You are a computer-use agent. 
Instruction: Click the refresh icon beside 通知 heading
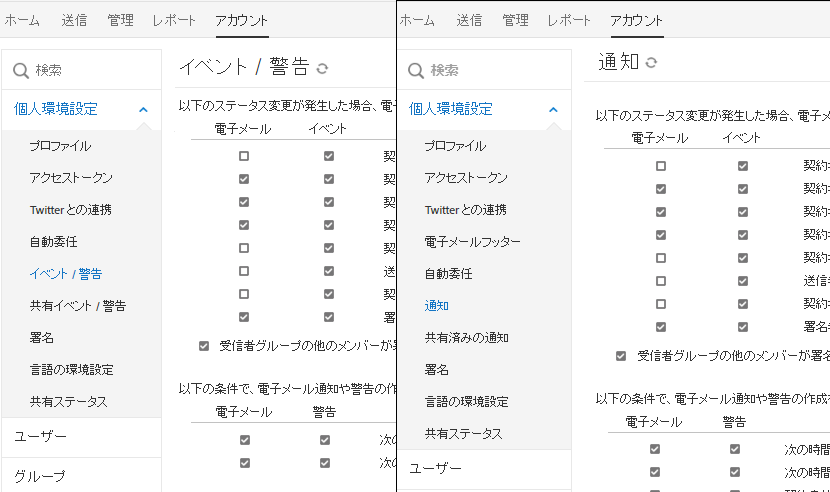pyautogui.click(x=652, y=62)
